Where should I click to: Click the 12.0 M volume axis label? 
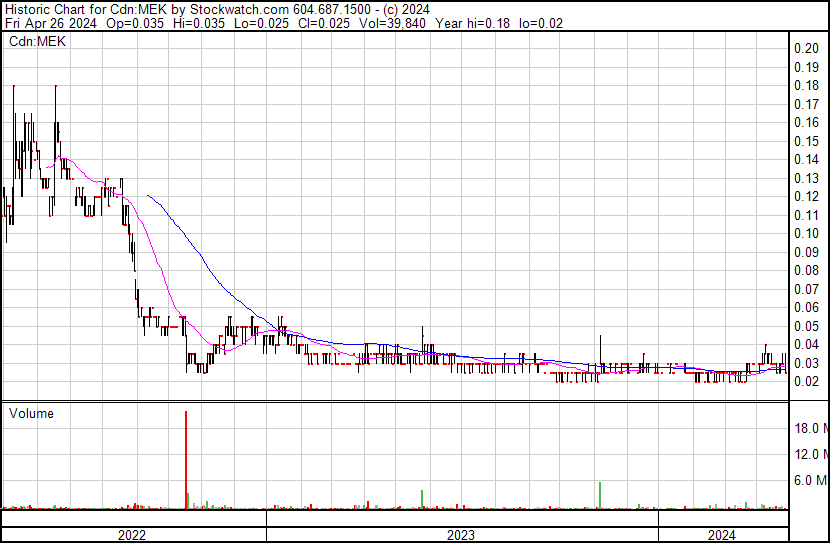click(810, 454)
